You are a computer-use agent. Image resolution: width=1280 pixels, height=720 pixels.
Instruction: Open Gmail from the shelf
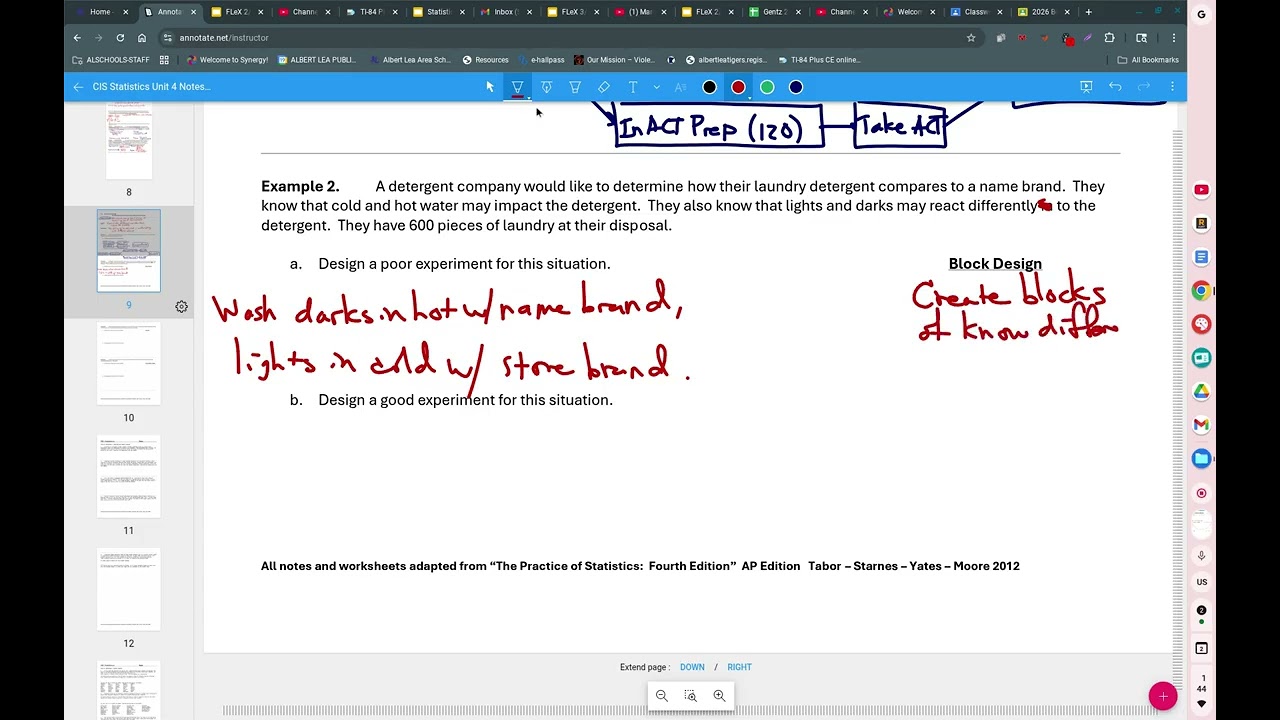(1201, 425)
